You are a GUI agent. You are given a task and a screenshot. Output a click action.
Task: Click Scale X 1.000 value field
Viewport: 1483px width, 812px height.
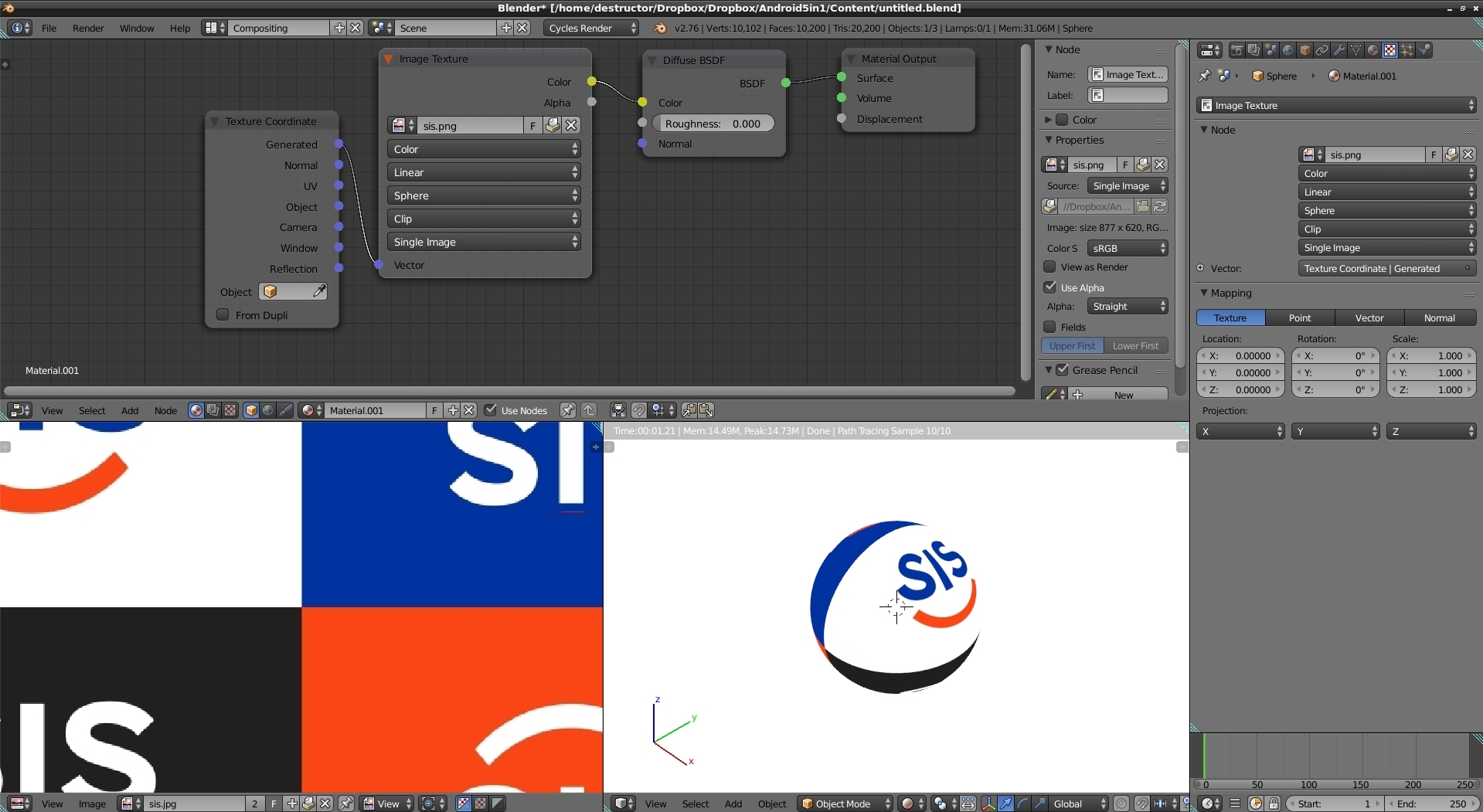1431,355
